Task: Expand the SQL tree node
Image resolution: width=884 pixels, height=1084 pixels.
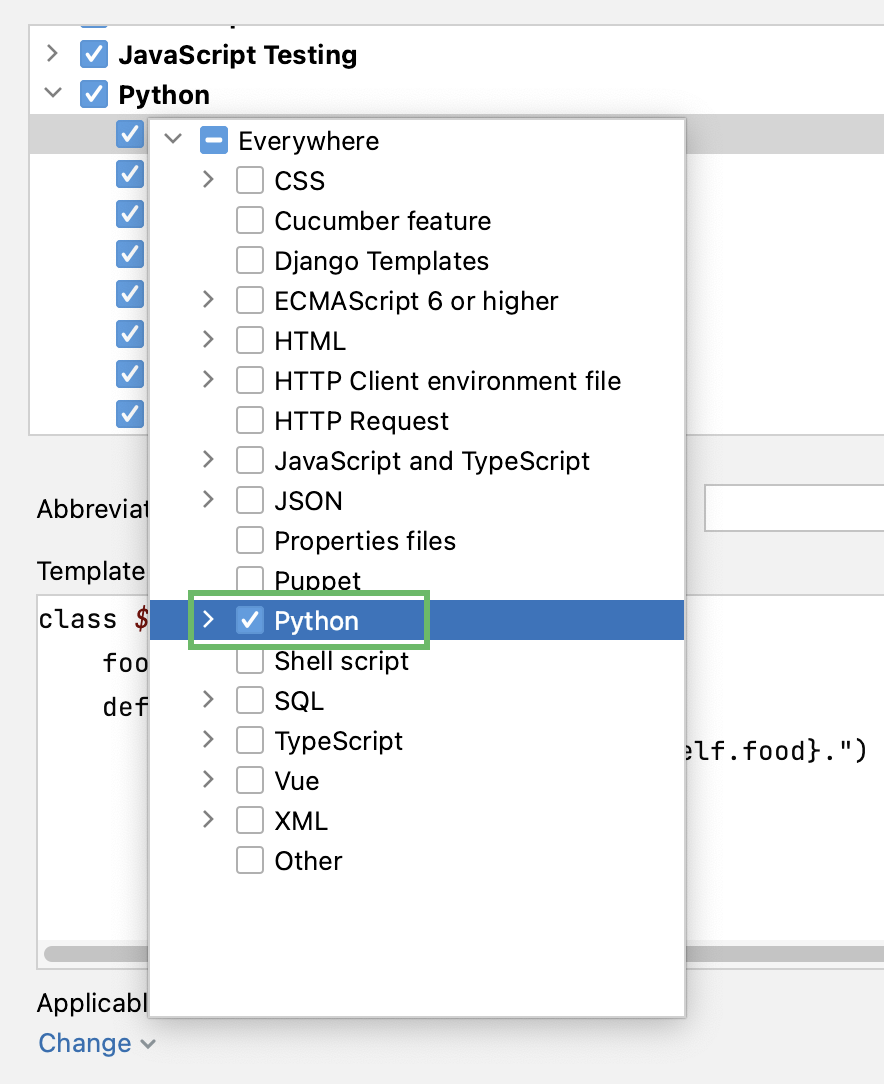Action: pos(208,700)
